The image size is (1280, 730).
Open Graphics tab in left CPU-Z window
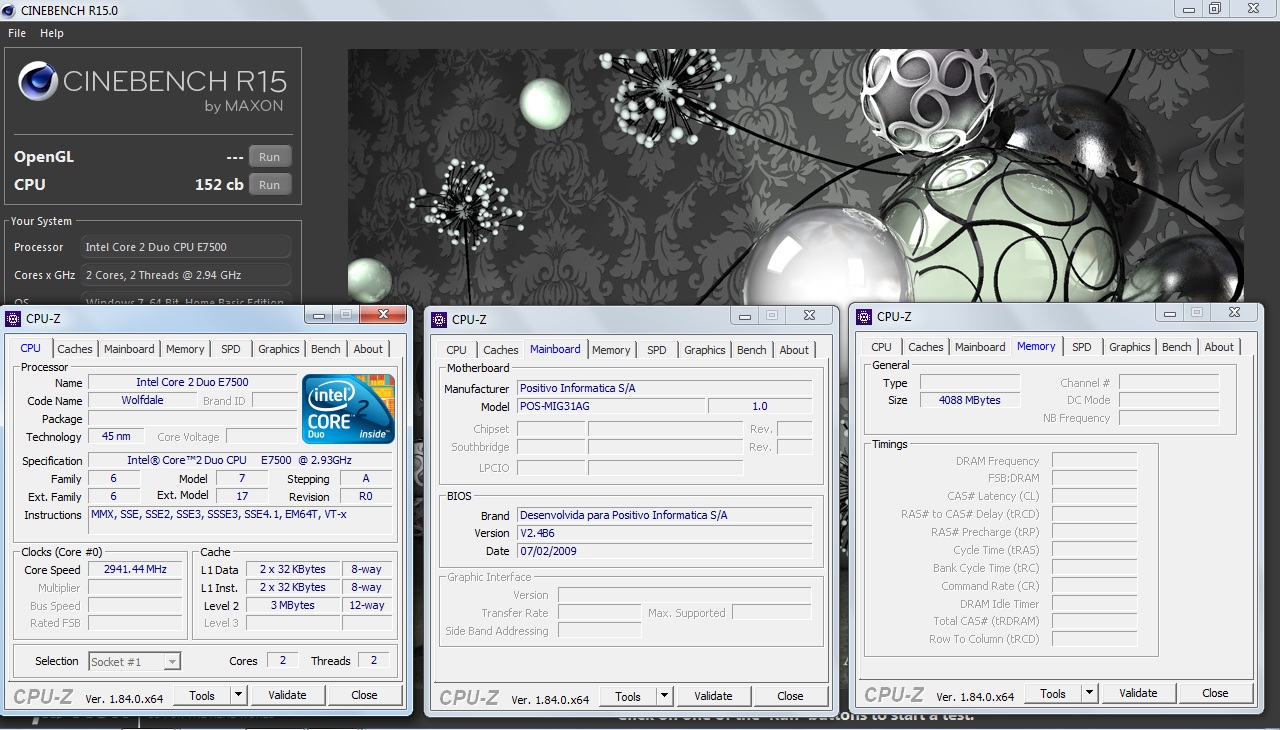coord(279,349)
